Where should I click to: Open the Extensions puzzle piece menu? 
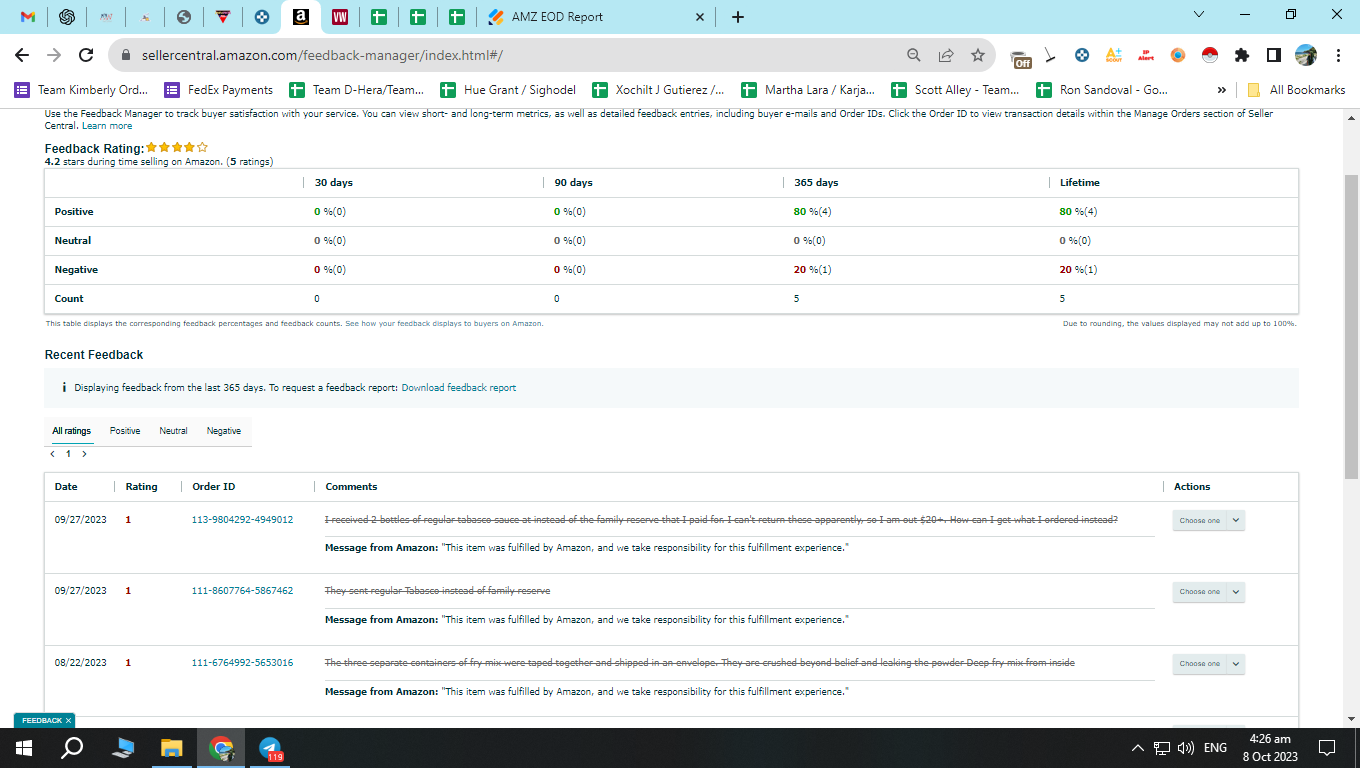tap(1242, 55)
